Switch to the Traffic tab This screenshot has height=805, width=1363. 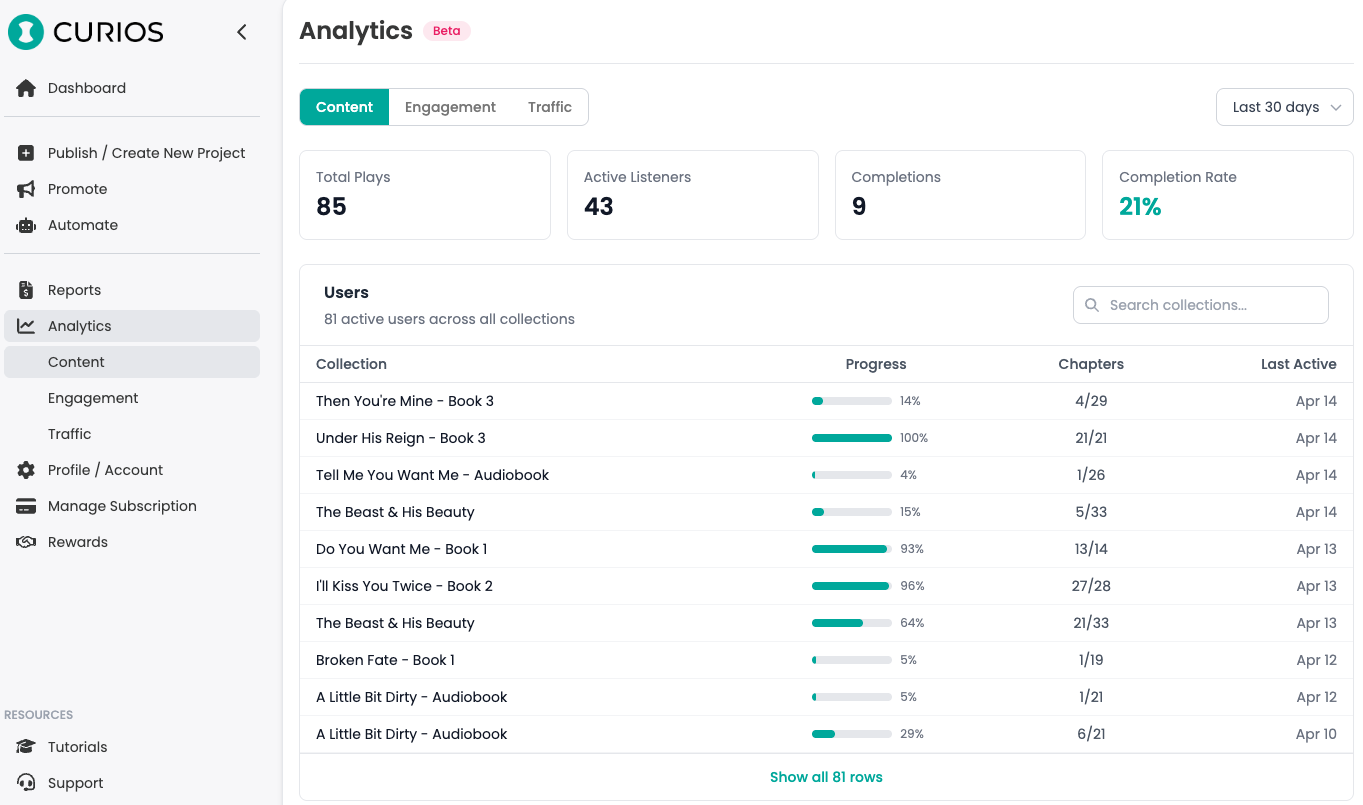(x=550, y=107)
